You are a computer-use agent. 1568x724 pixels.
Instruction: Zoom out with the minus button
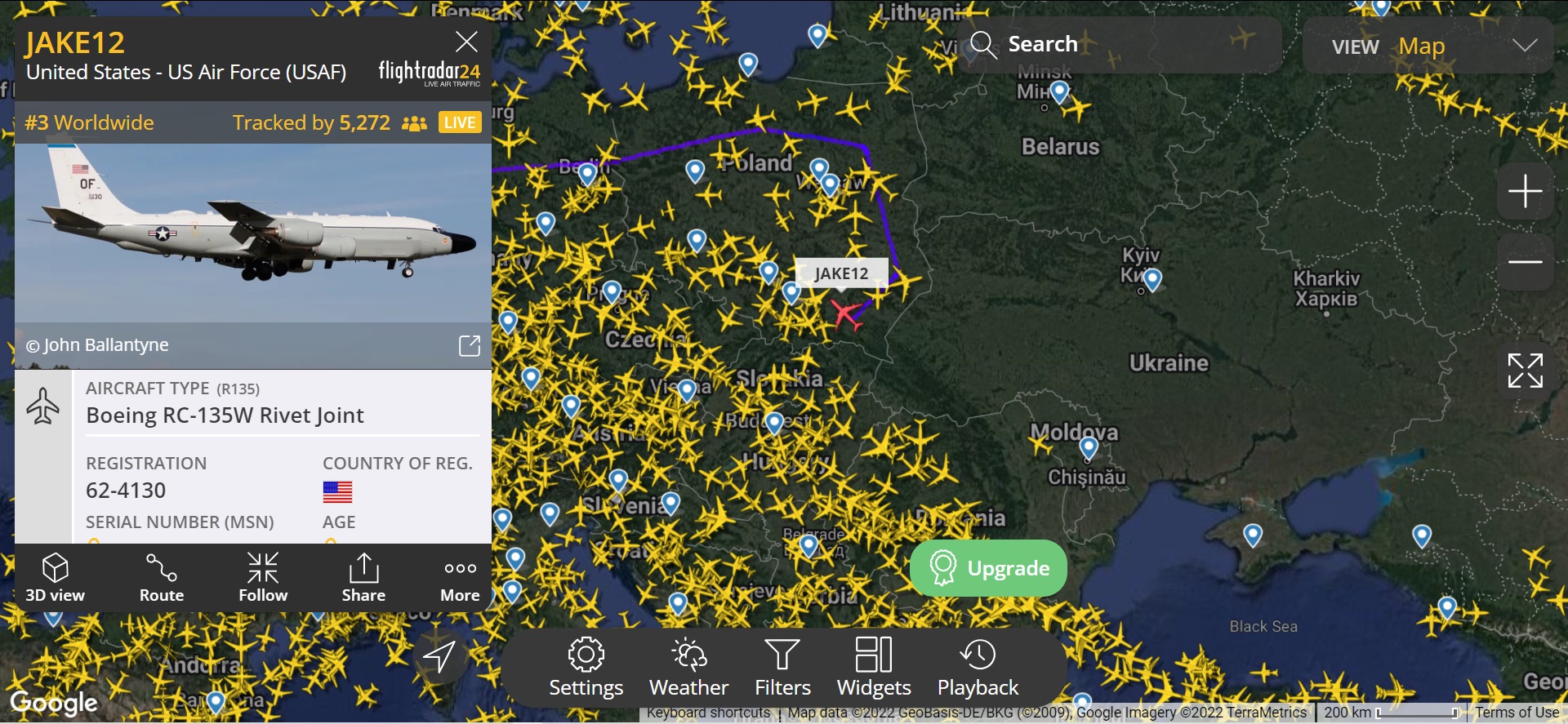1525,262
